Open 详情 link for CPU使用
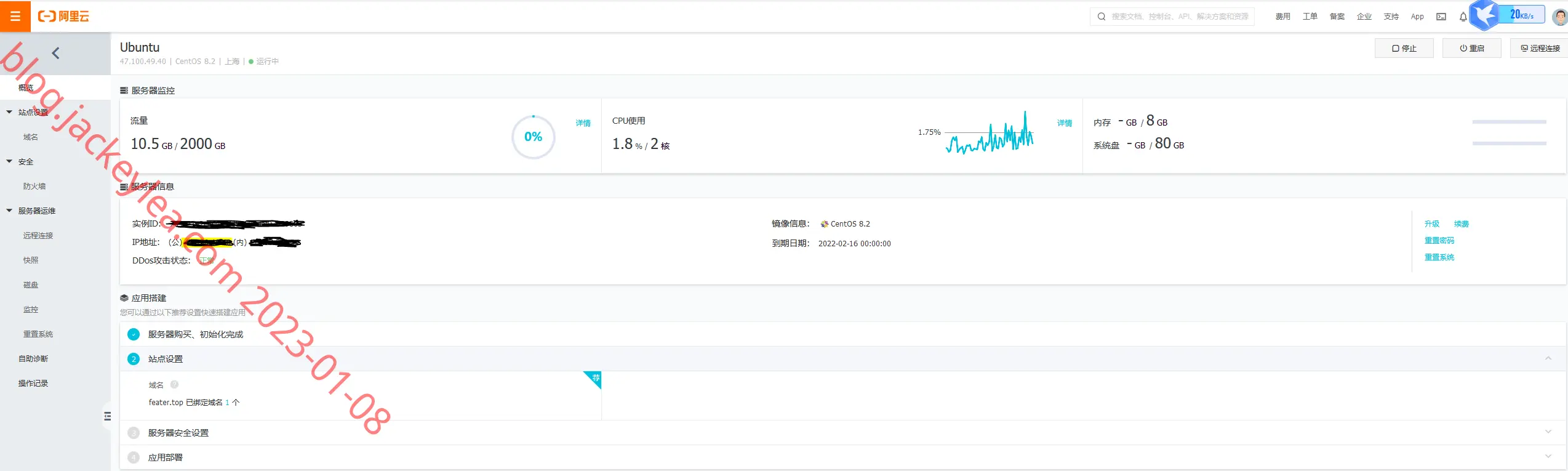Screen dimensions: 1568x471 click(x=1065, y=123)
